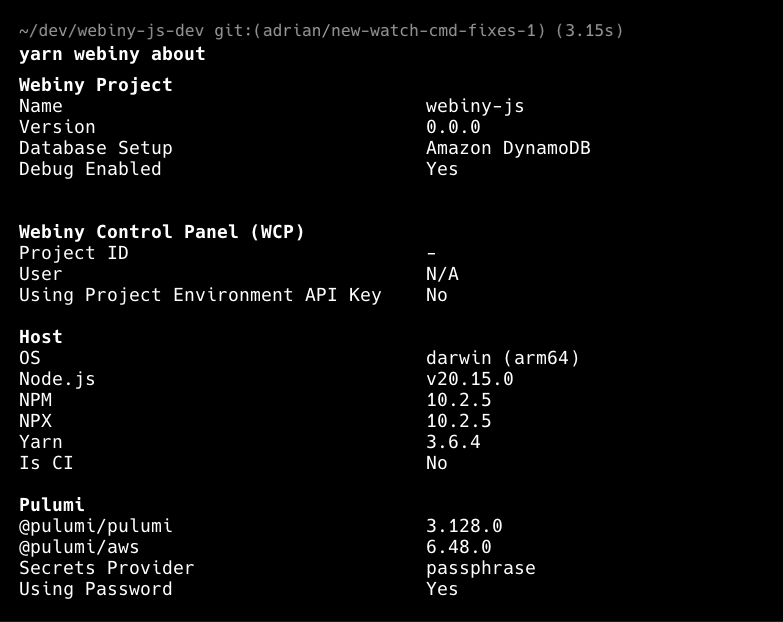
Task: Click the 'Is CI' label
Action: coord(46,463)
